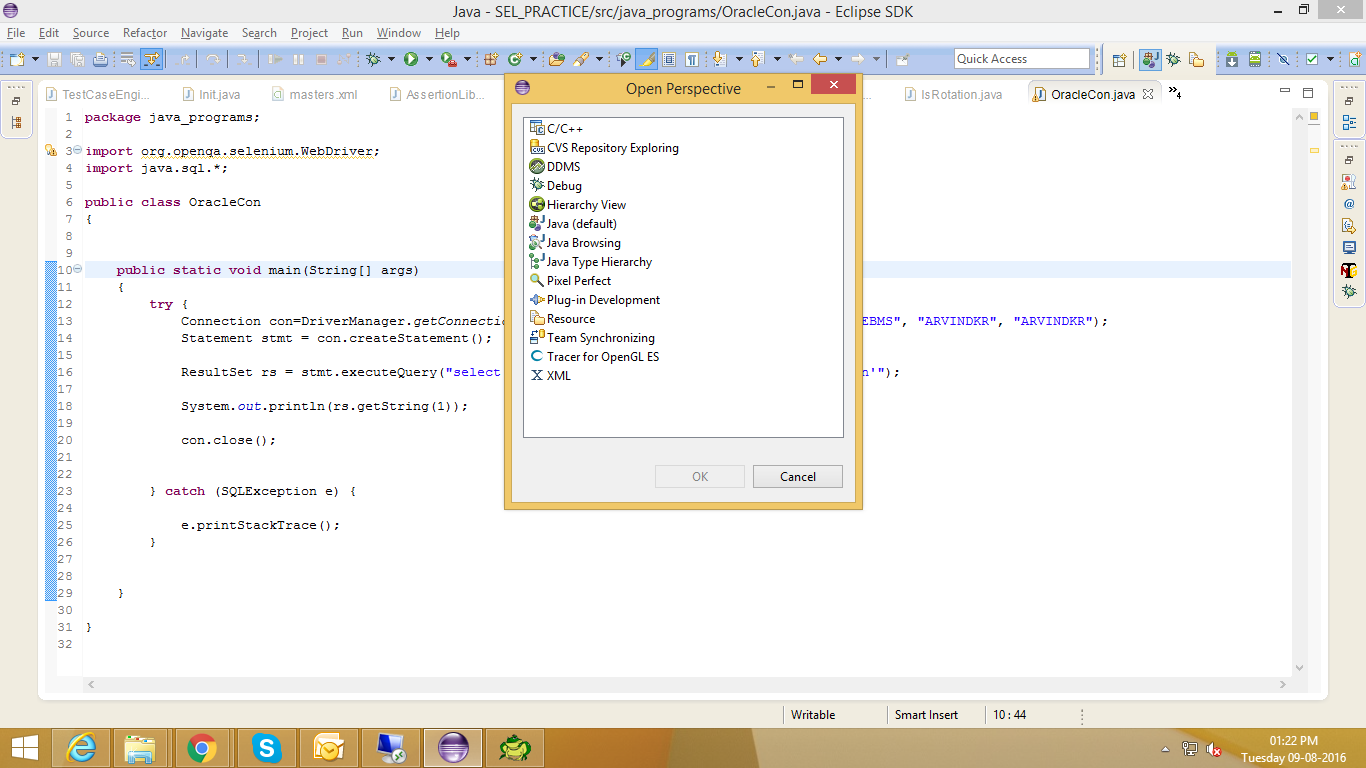Open the Console view monitor icon

click(1349, 247)
